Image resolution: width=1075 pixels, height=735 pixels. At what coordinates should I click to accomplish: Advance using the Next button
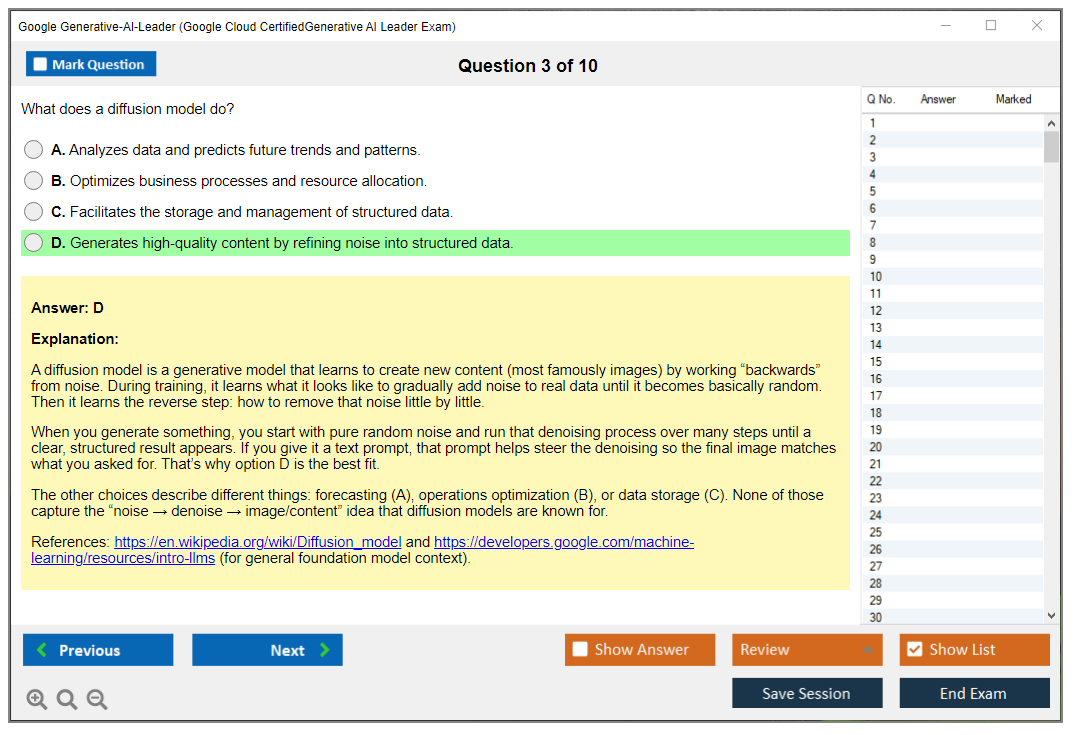point(267,649)
